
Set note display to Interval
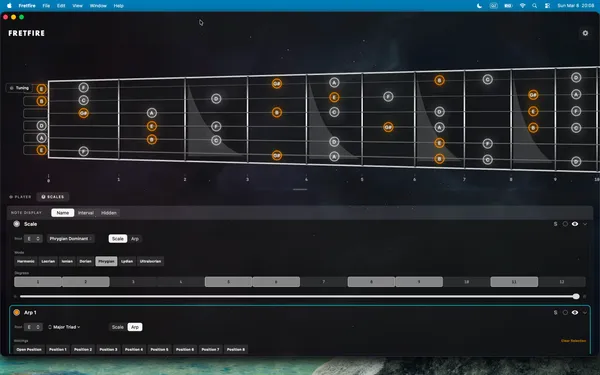86,213
